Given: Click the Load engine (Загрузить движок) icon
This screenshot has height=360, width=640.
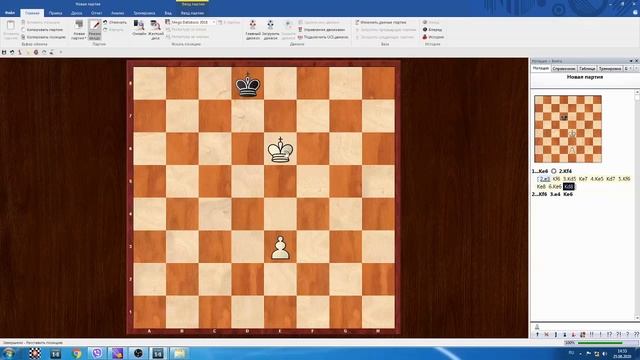Looking at the screenshot, I should [271, 30].
